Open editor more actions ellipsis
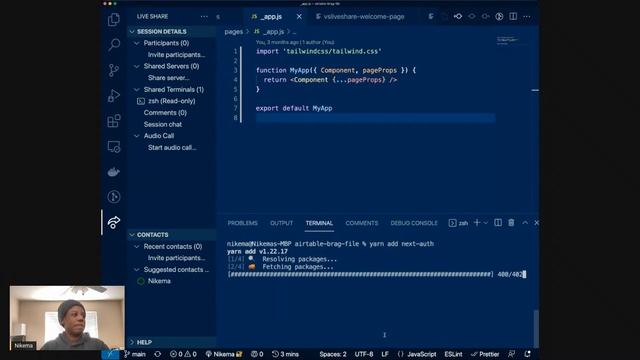This screenshot has height=360, width=640. tap(527, 16)
